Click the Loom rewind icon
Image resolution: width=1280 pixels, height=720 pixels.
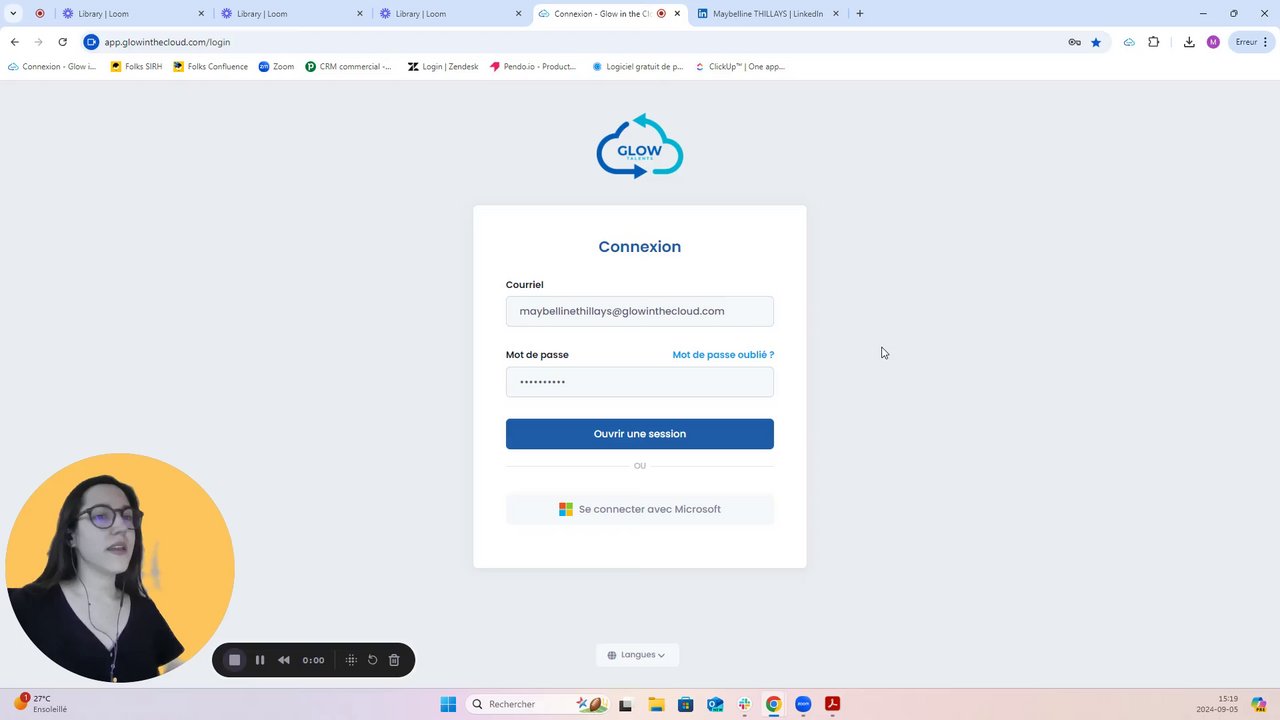click(x=284, y=660)
